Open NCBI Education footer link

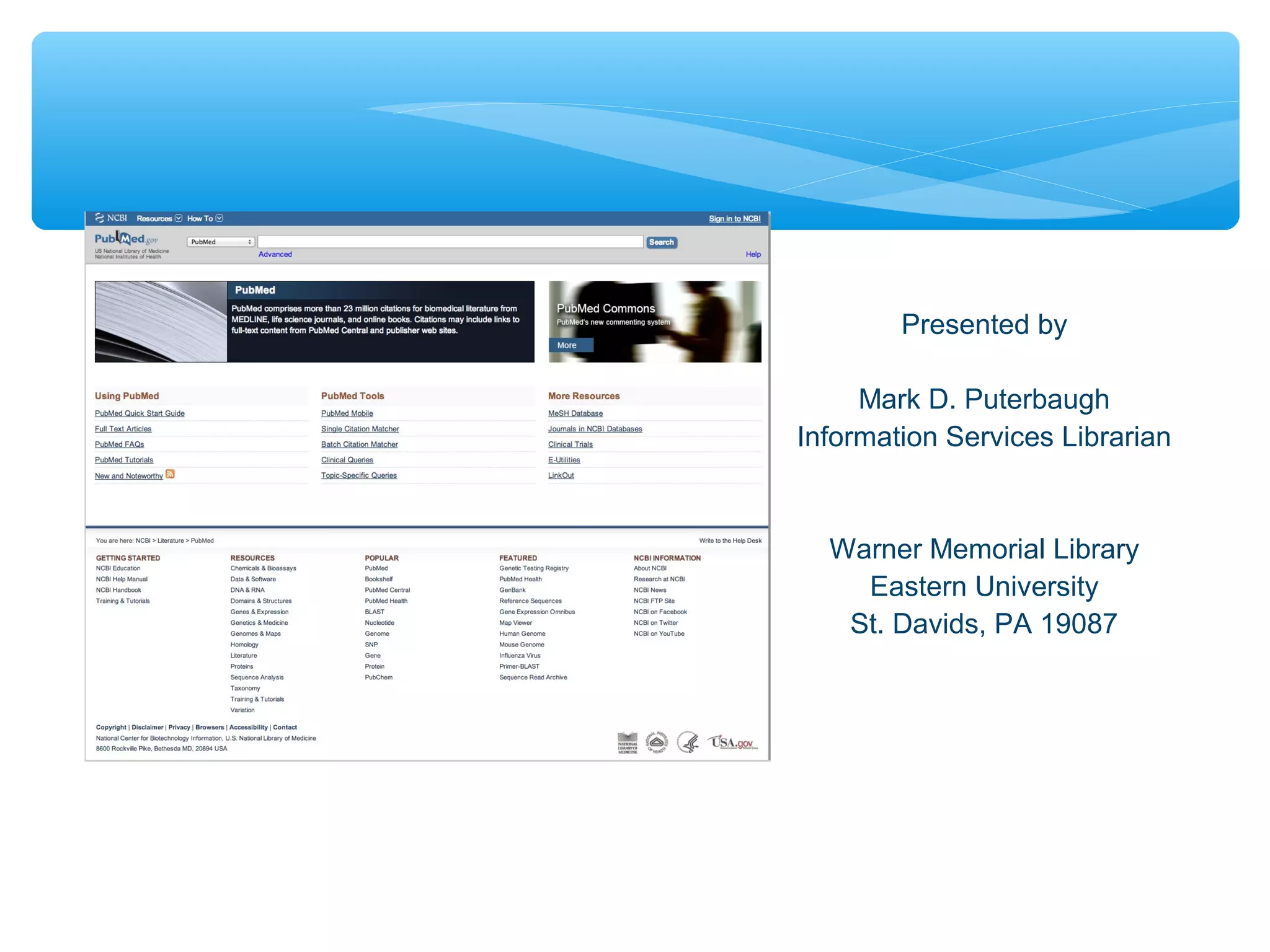pyautogui.click(x=118, y=568)
